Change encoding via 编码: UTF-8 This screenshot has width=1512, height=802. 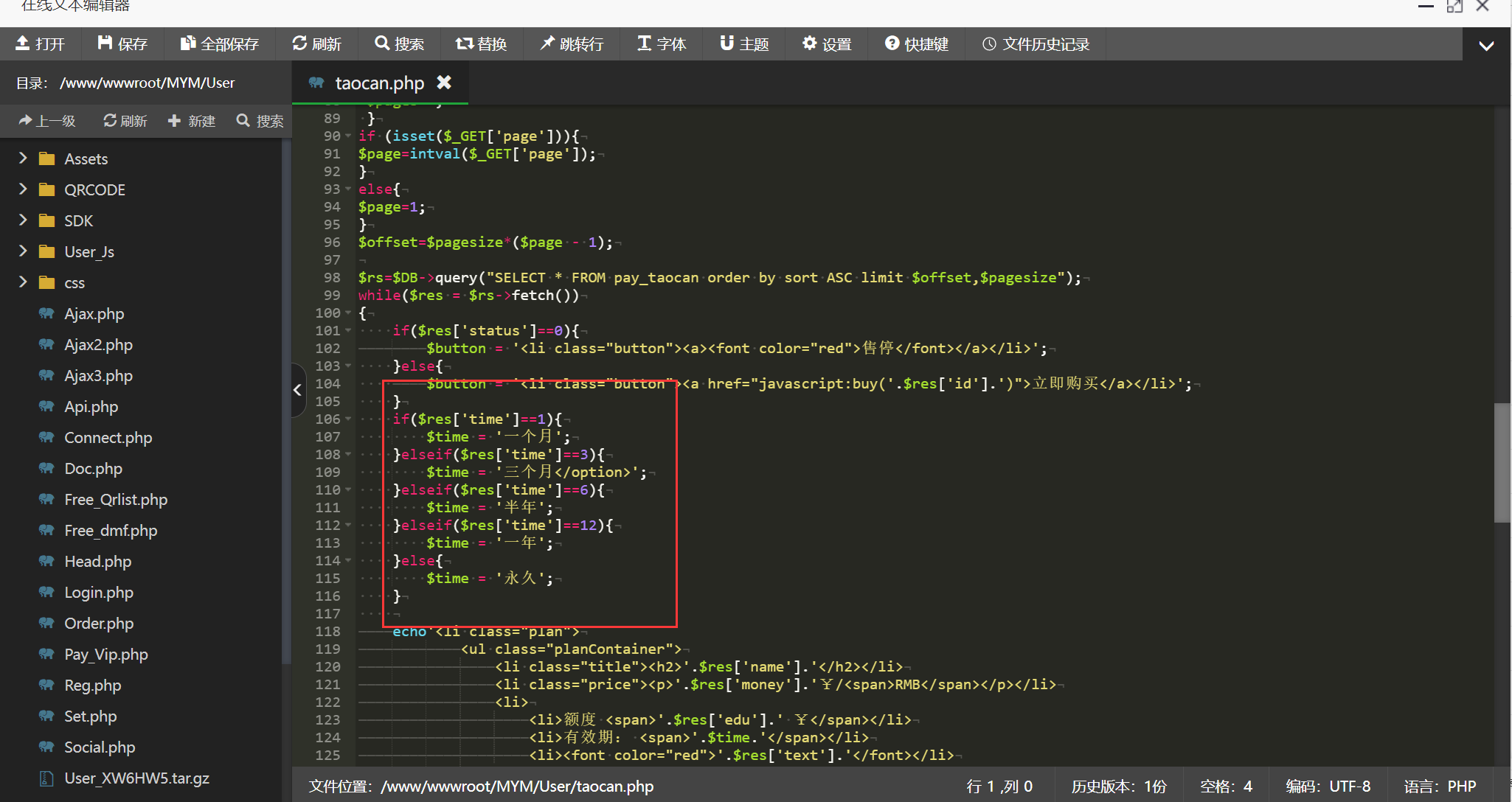click(1328, 787)
